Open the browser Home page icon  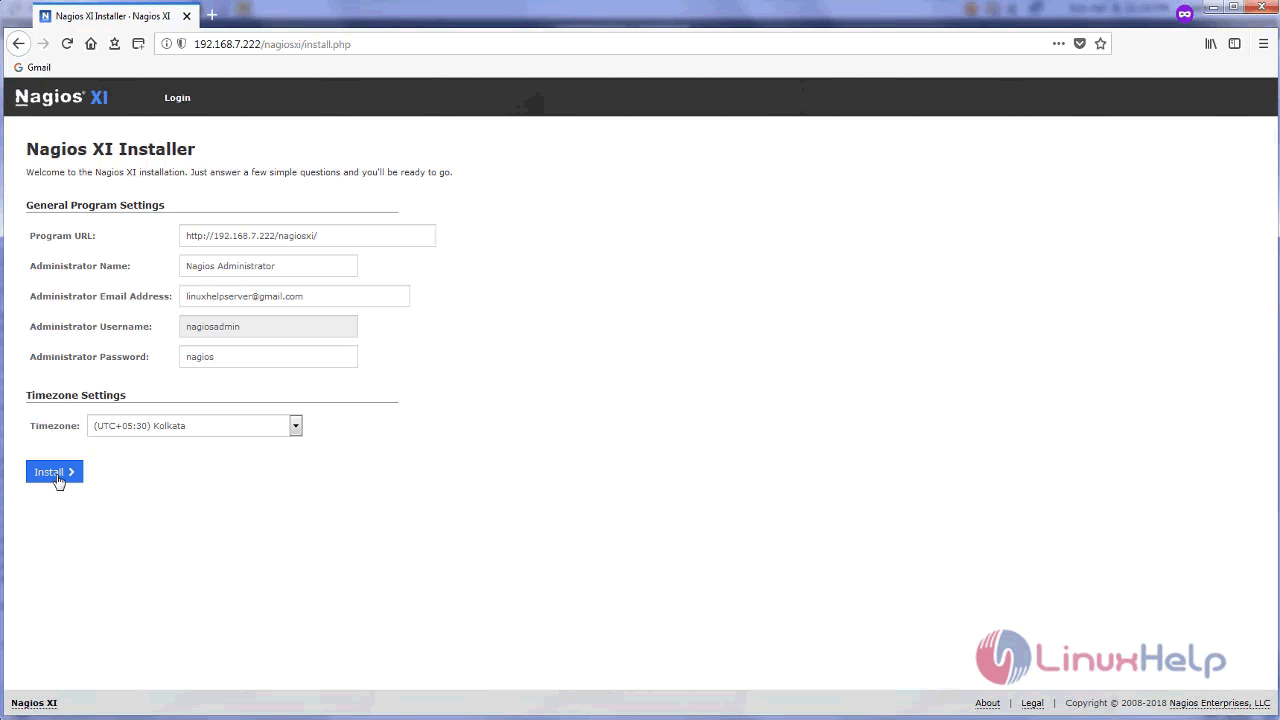pos(91,44)
